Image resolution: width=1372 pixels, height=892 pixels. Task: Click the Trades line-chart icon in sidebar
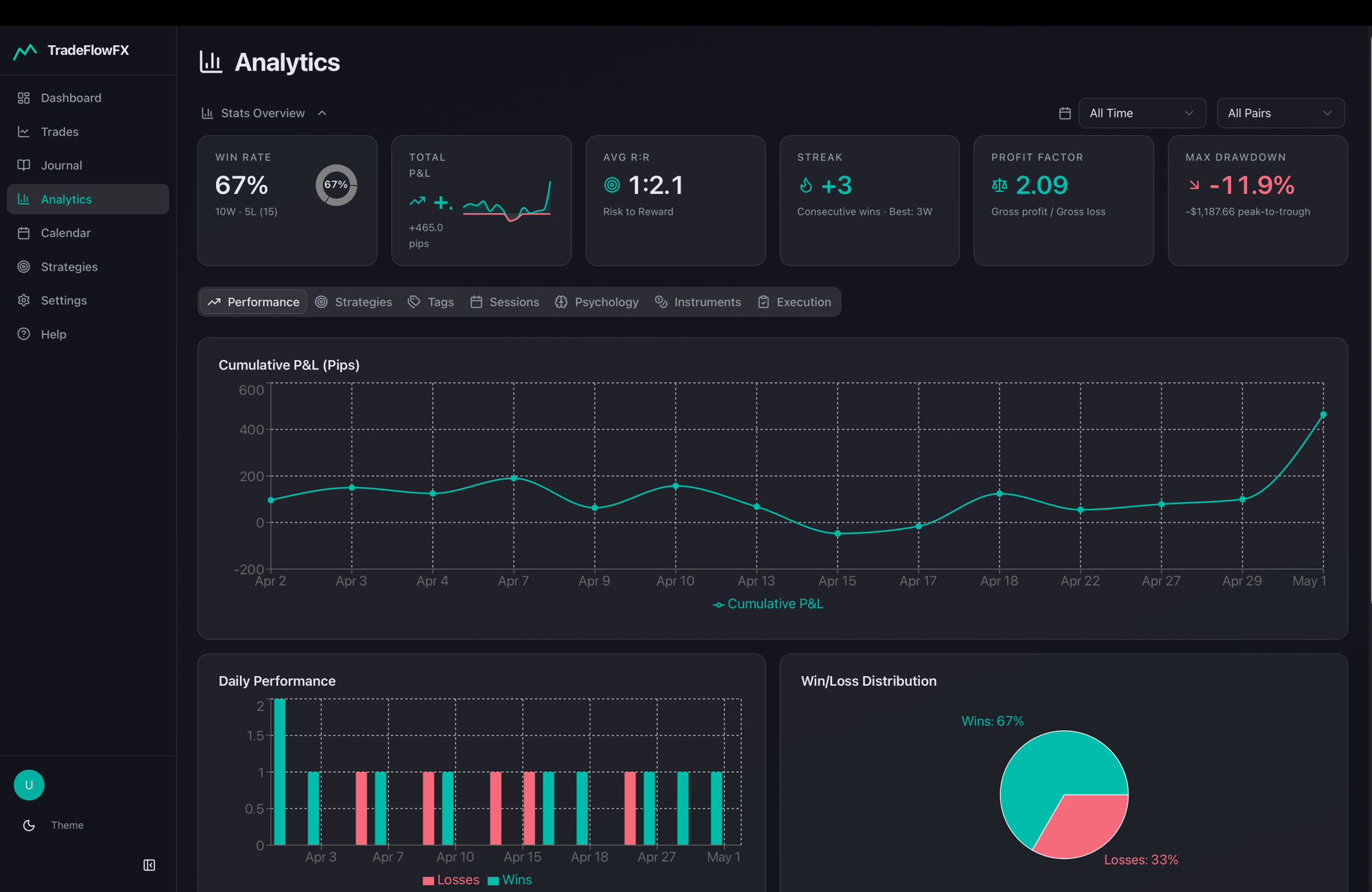(x=24, y=132)
